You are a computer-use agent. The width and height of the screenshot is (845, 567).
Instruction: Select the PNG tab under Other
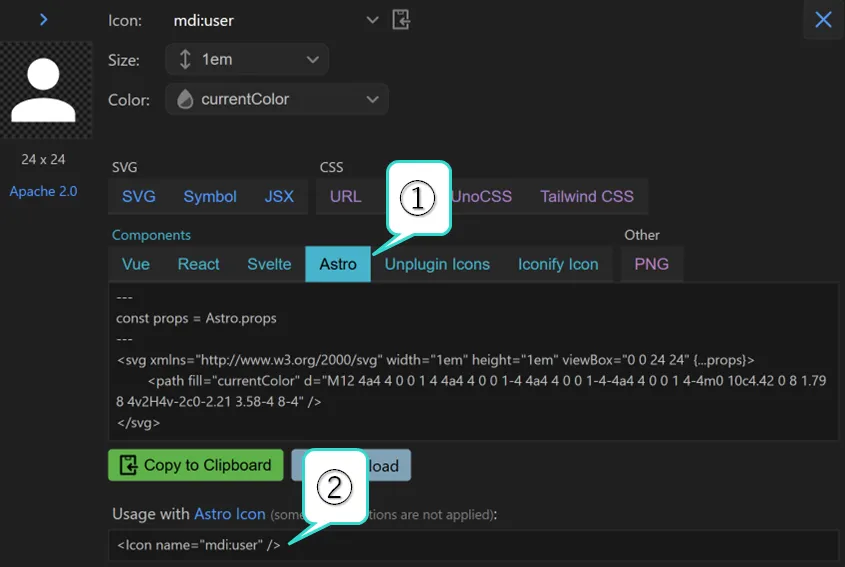click(x=651, y=264)
